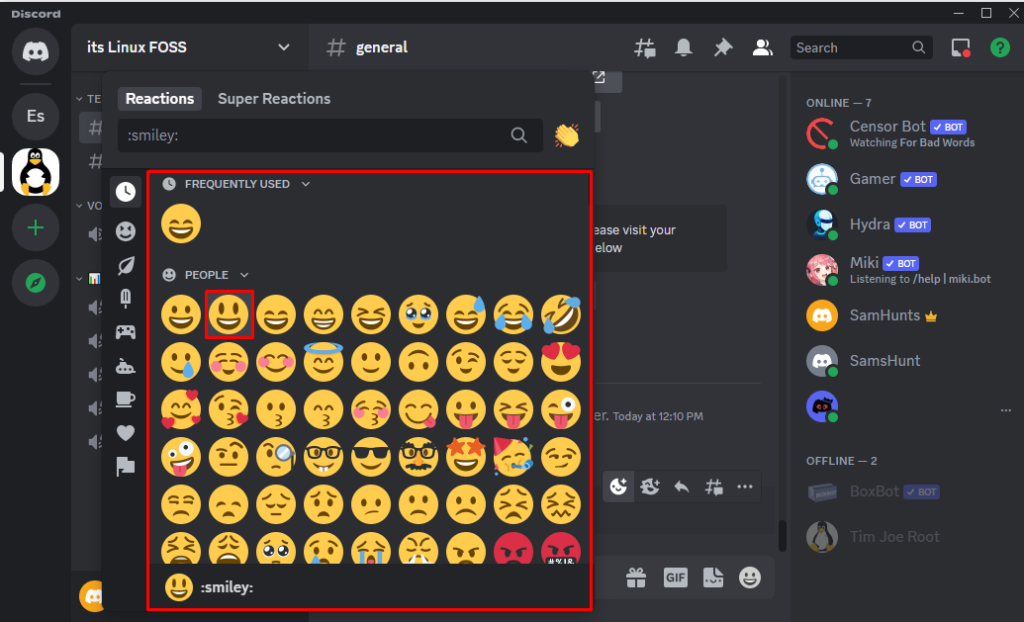Collapse the Frequently Used emoji section
This screenshot has width=1024, height=622.
point(306,184)
